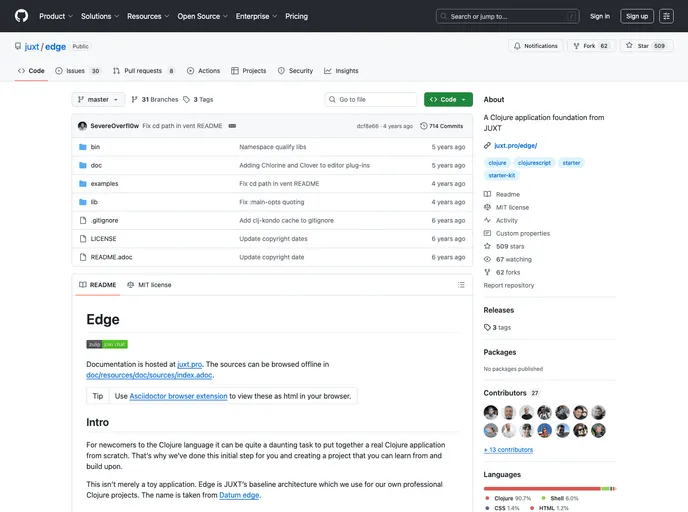Click the bin folder icon
The image size is (688, 512).
(82, 147)
